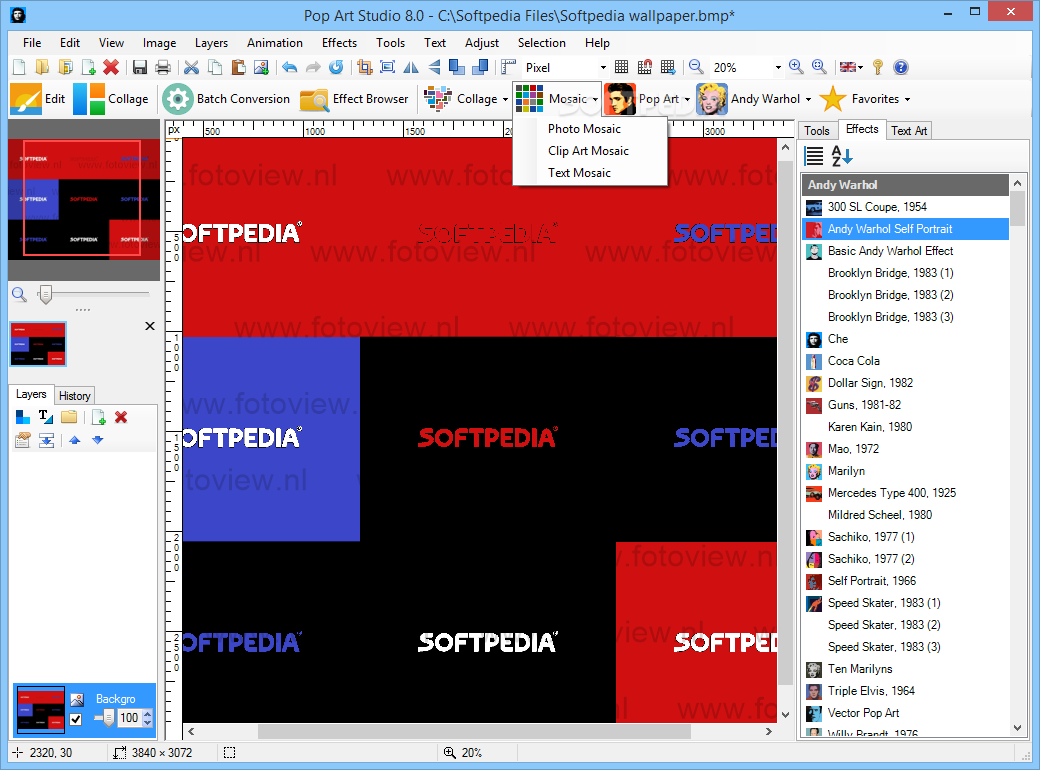This screenshot has width=1040, height=770.
Task: Toggle the ruler display icon
Action: tap(508, 67)
